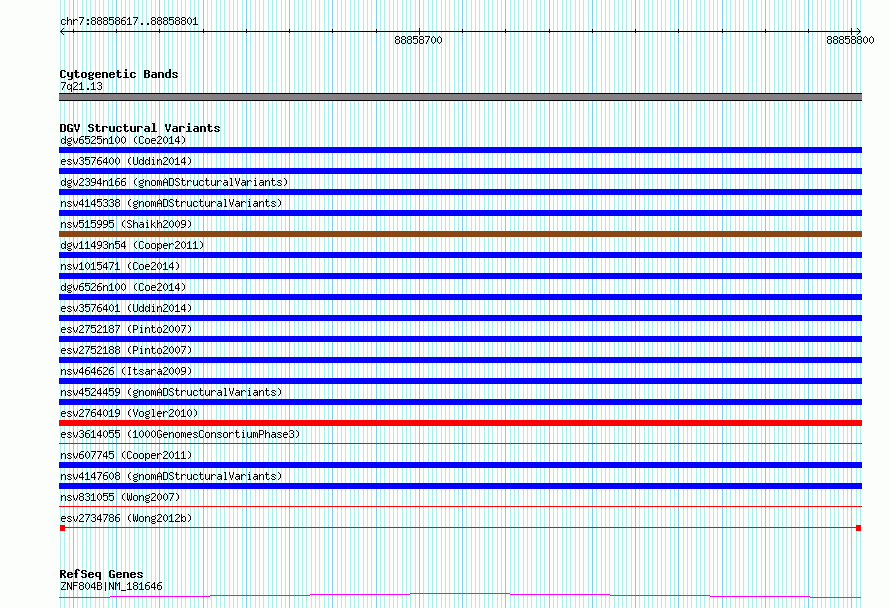
Task: Click the esv3576401 (Uddin2014) label
Action: (126, 308)
